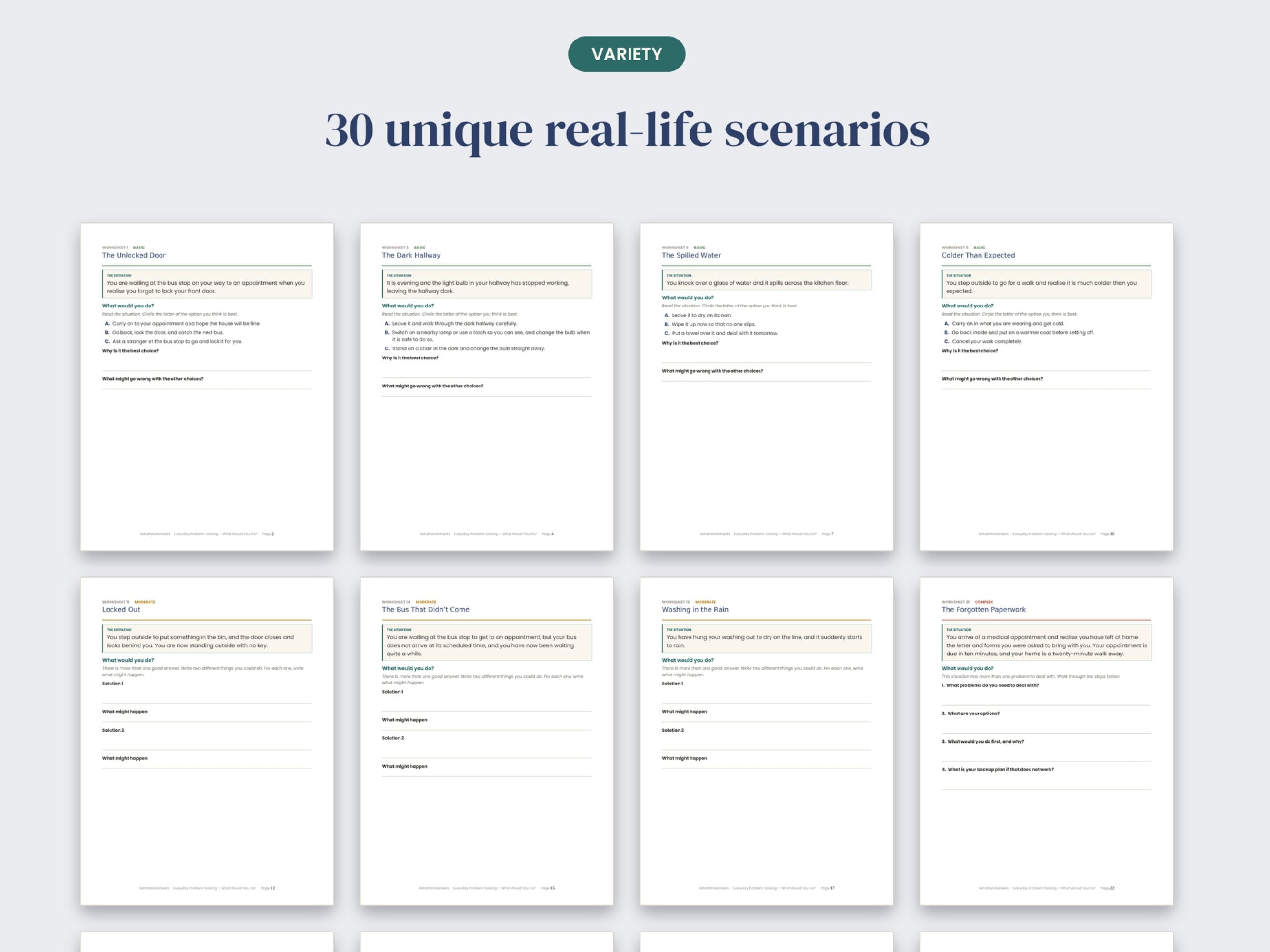Click question 1 'What problems do you need to deal with?'
The image size is (1270, 952).
pos(990,685)
